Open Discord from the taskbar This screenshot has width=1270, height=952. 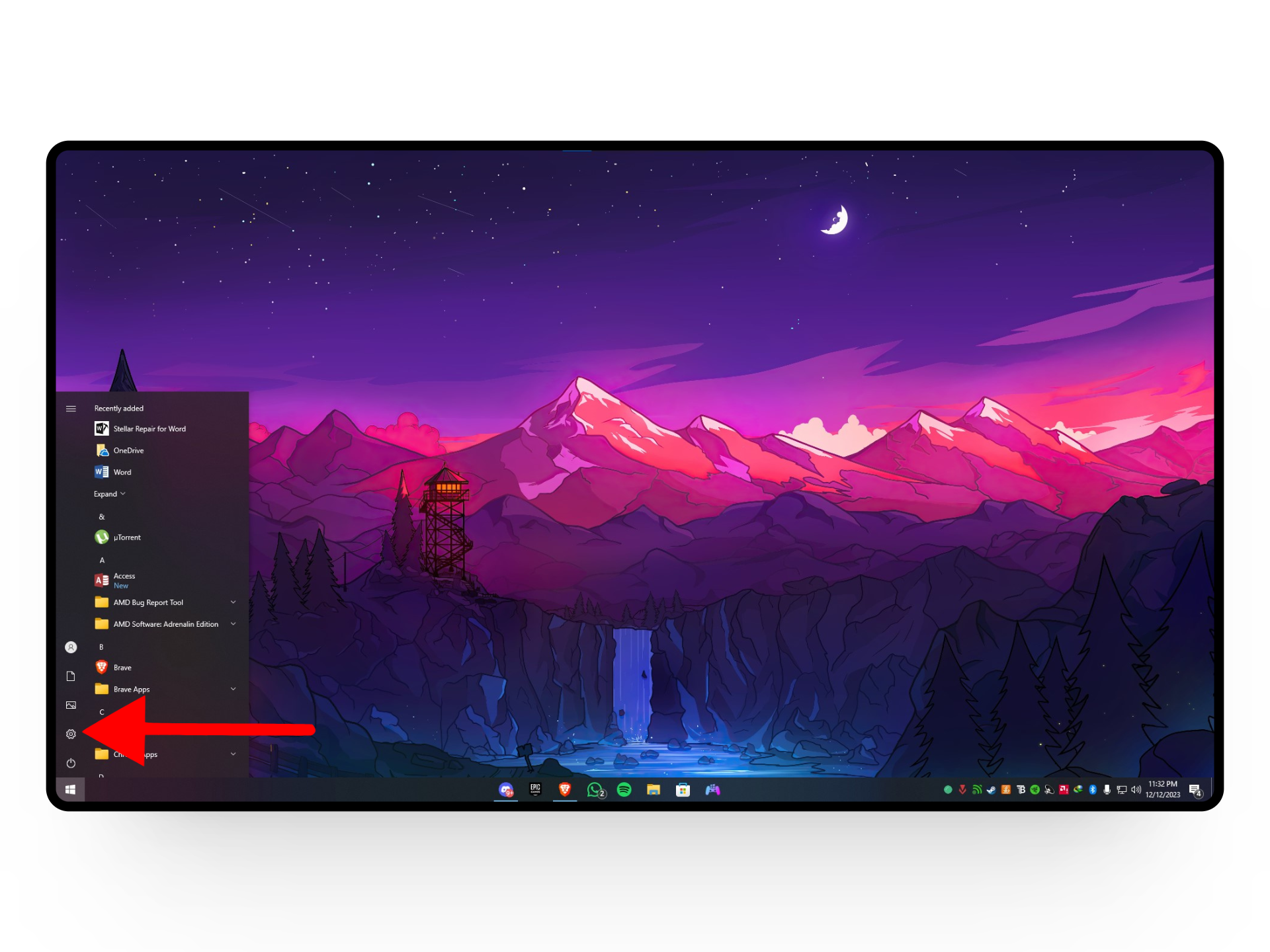point(506,789)
